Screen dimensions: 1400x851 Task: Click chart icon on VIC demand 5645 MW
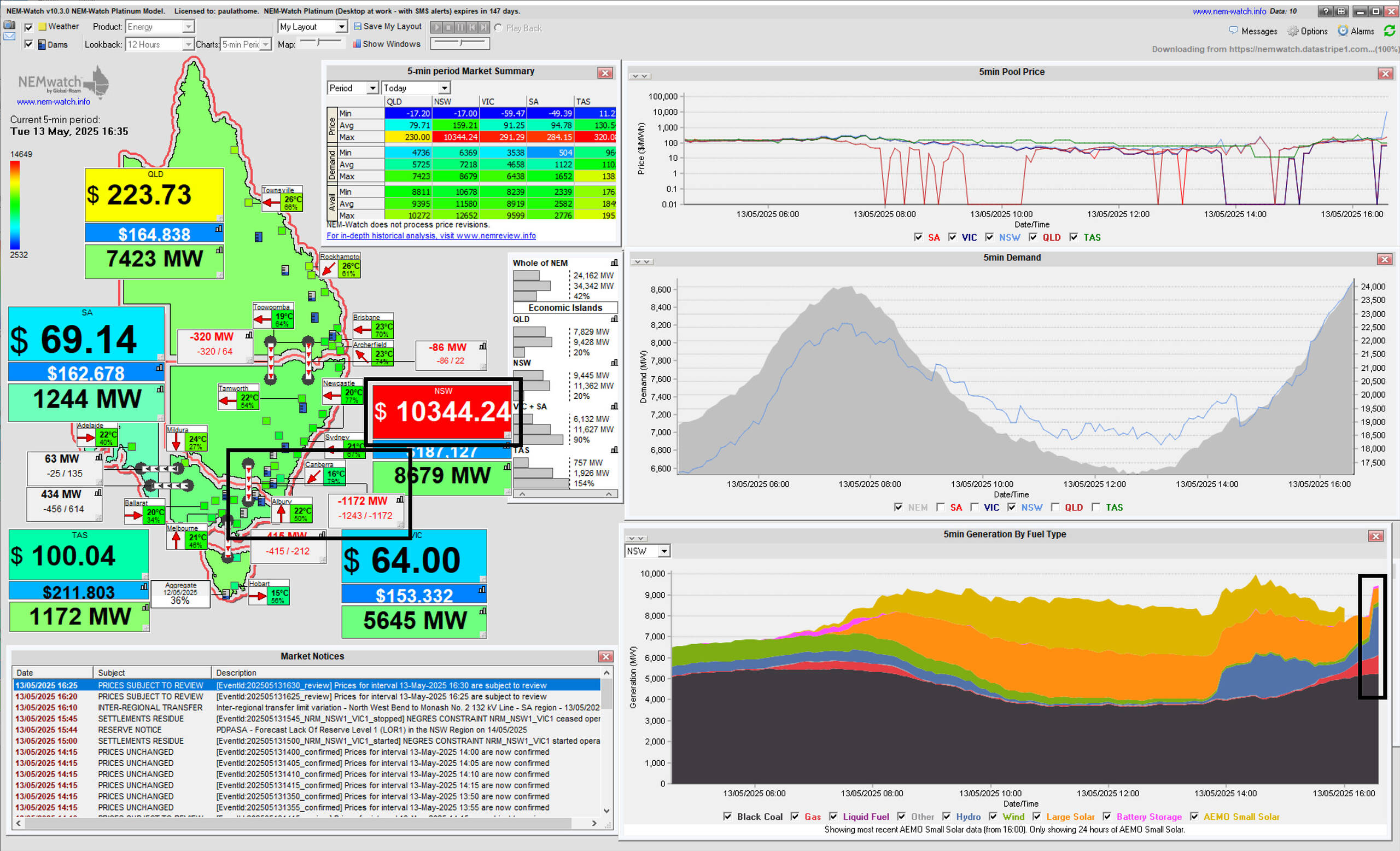pos(482,611)
